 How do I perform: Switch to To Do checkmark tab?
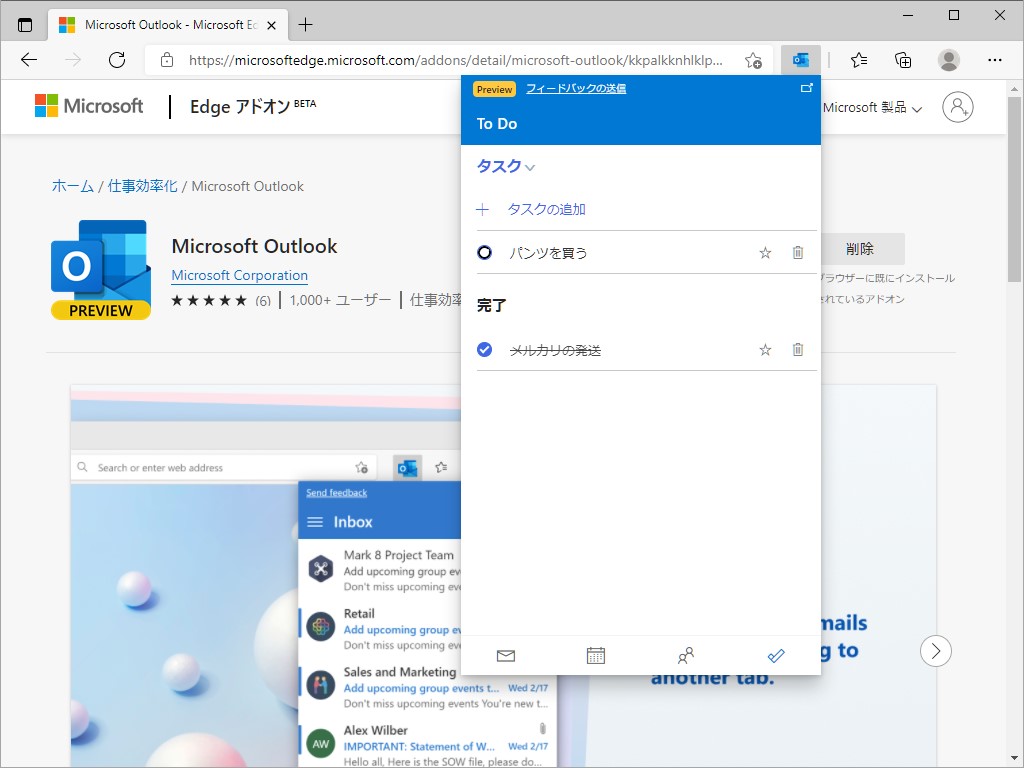click(x=776, y=656)
